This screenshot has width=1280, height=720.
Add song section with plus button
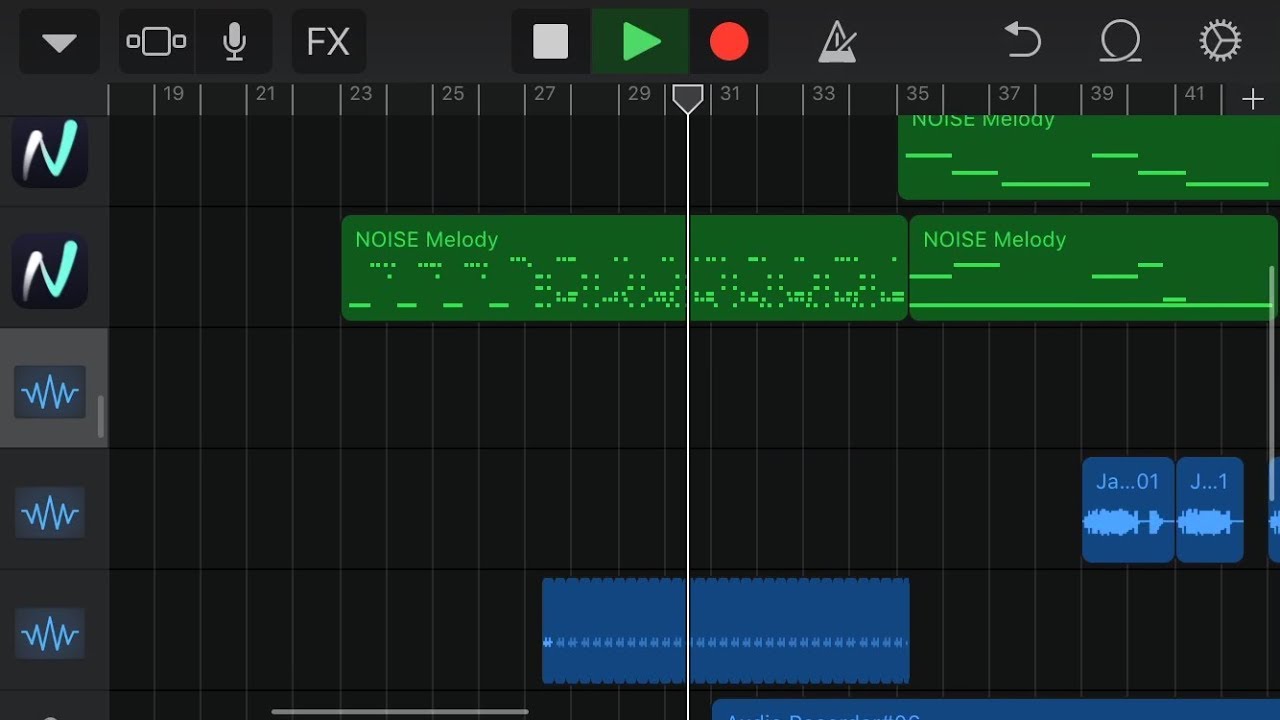1252,98
